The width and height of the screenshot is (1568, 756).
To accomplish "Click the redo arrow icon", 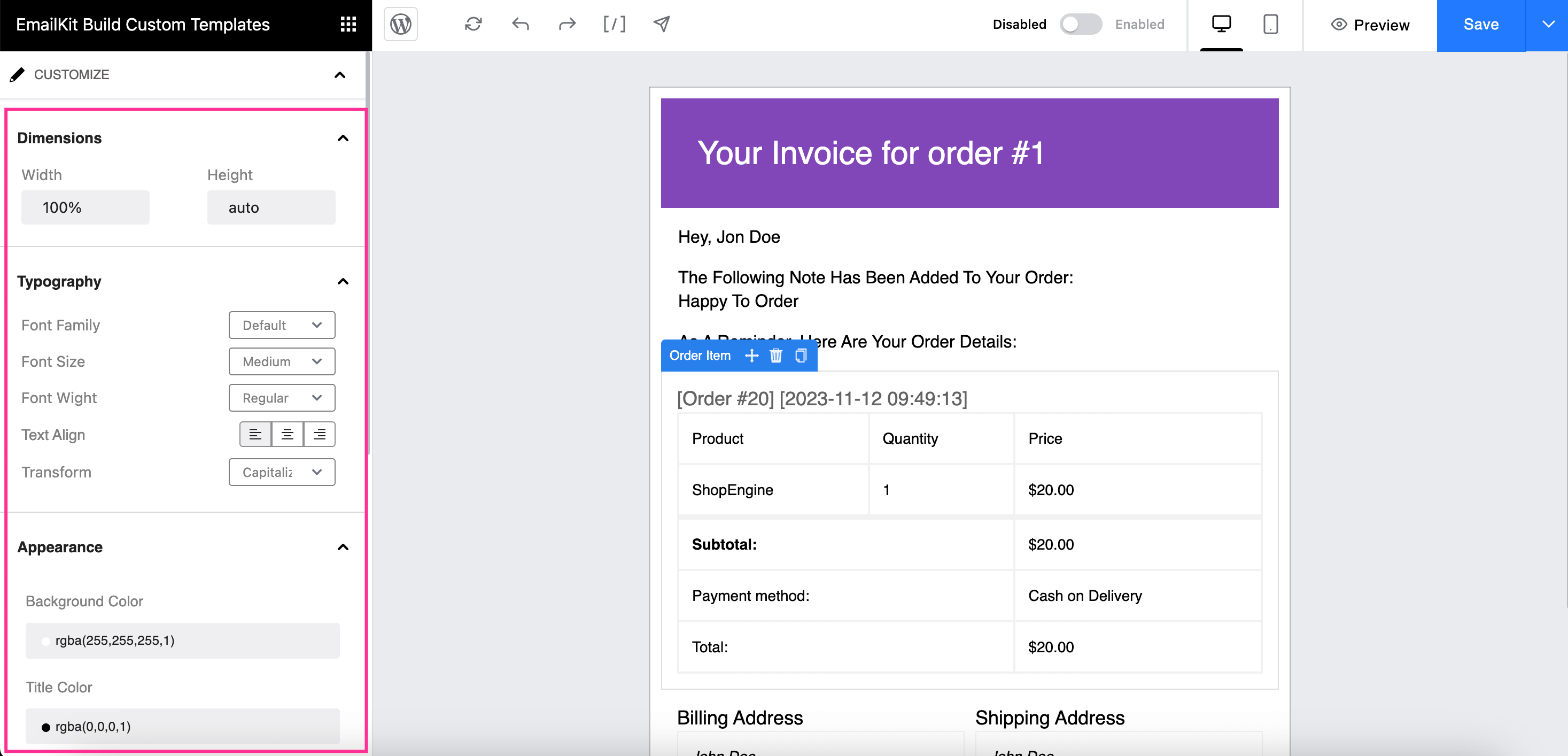I will coord(567,25).
